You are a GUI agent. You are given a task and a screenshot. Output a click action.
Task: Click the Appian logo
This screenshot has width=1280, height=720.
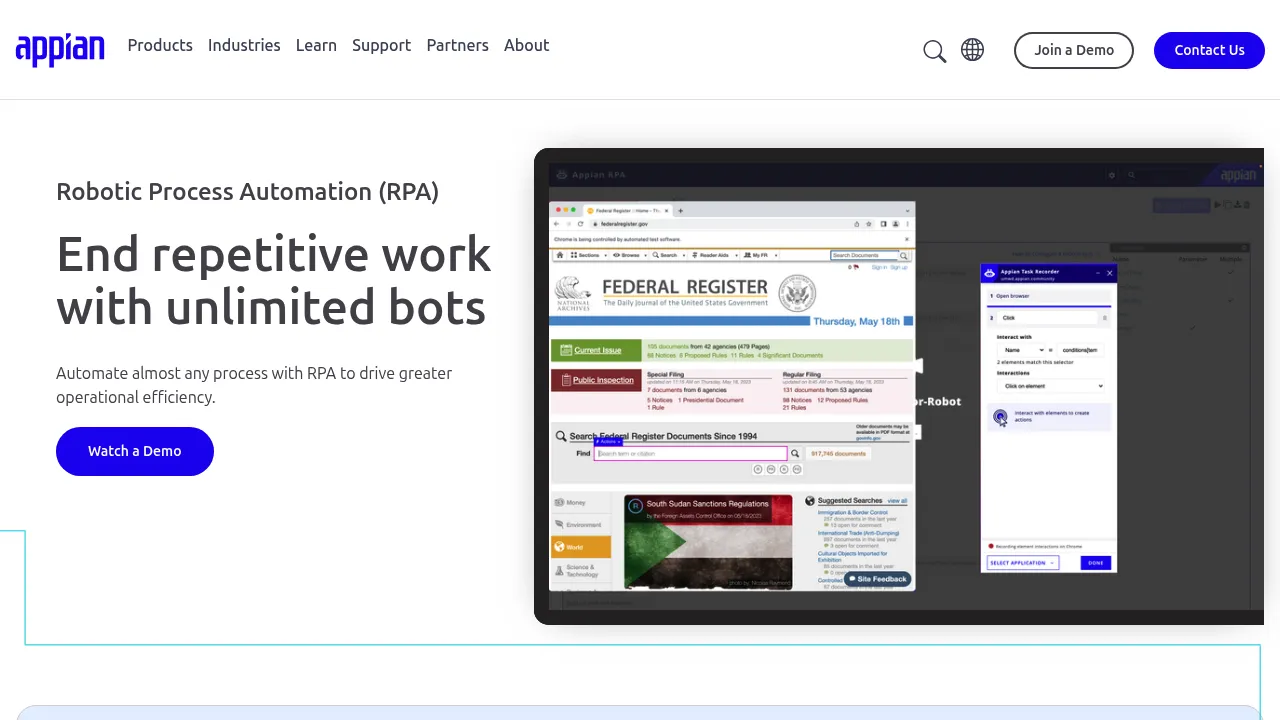(x=60, y=49)
